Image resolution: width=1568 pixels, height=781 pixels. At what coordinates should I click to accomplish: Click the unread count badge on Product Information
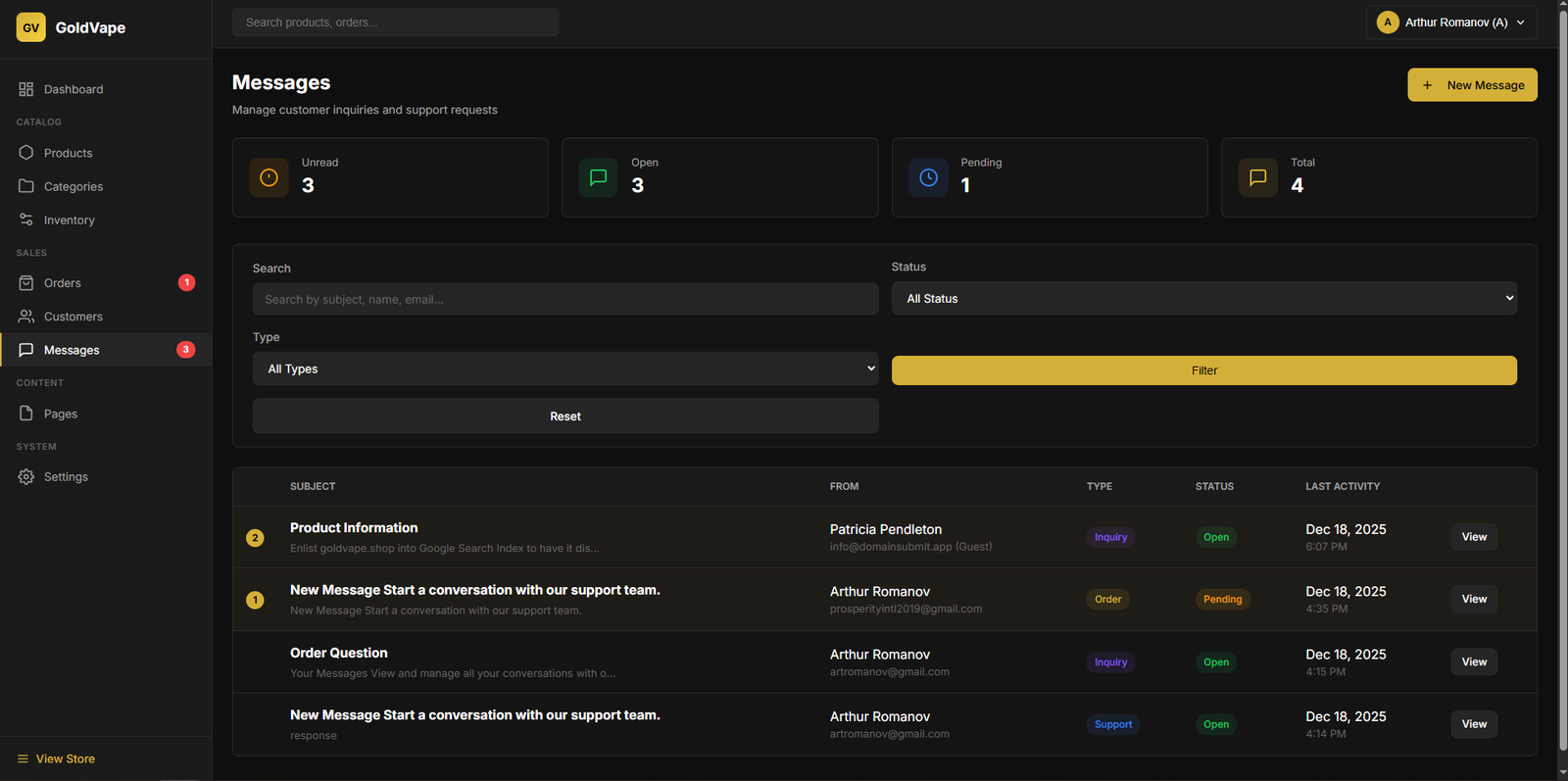tap(255, 537)
